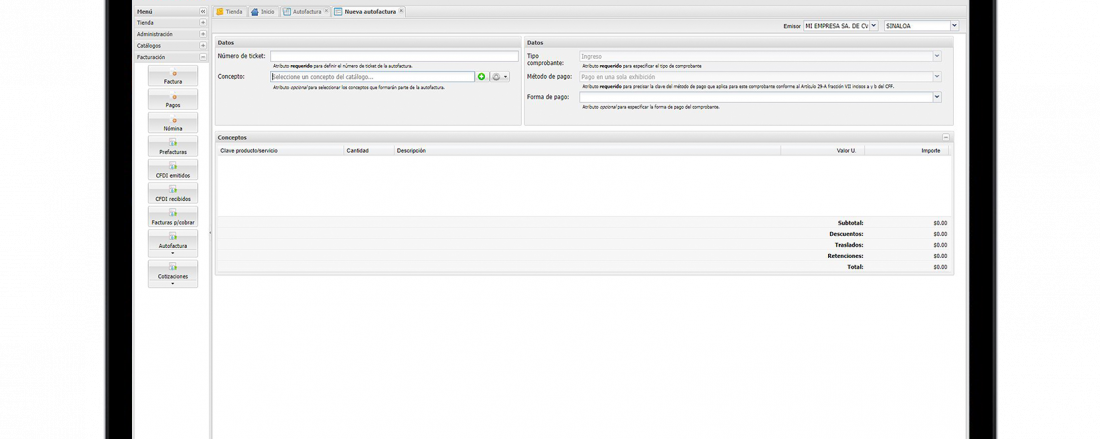Collapse the Menú side panel
This screenshot has width=1100, height=439.
203,11
